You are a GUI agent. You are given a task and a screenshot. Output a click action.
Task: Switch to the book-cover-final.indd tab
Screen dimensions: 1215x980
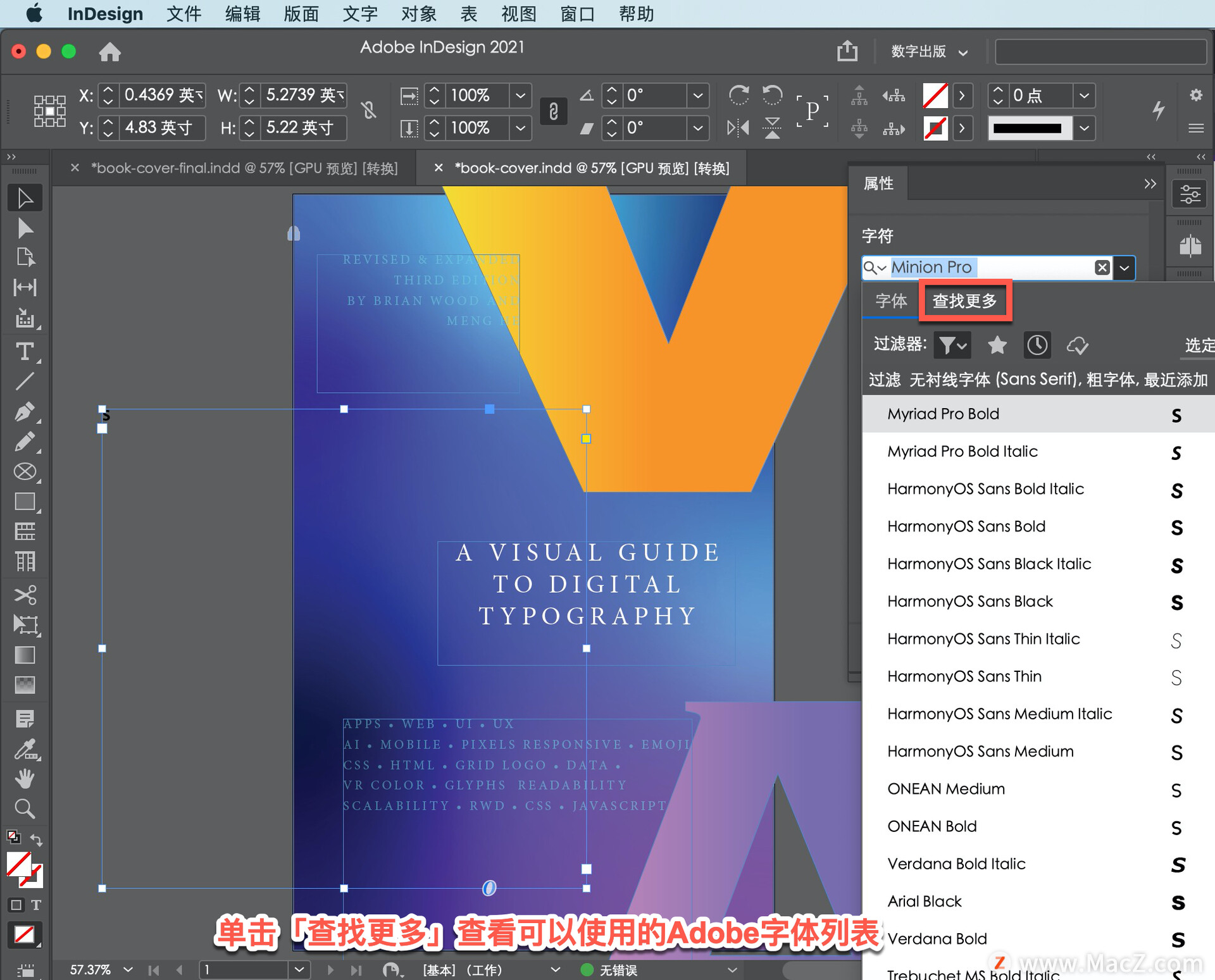pyautogui.click(x=244, y=168)
